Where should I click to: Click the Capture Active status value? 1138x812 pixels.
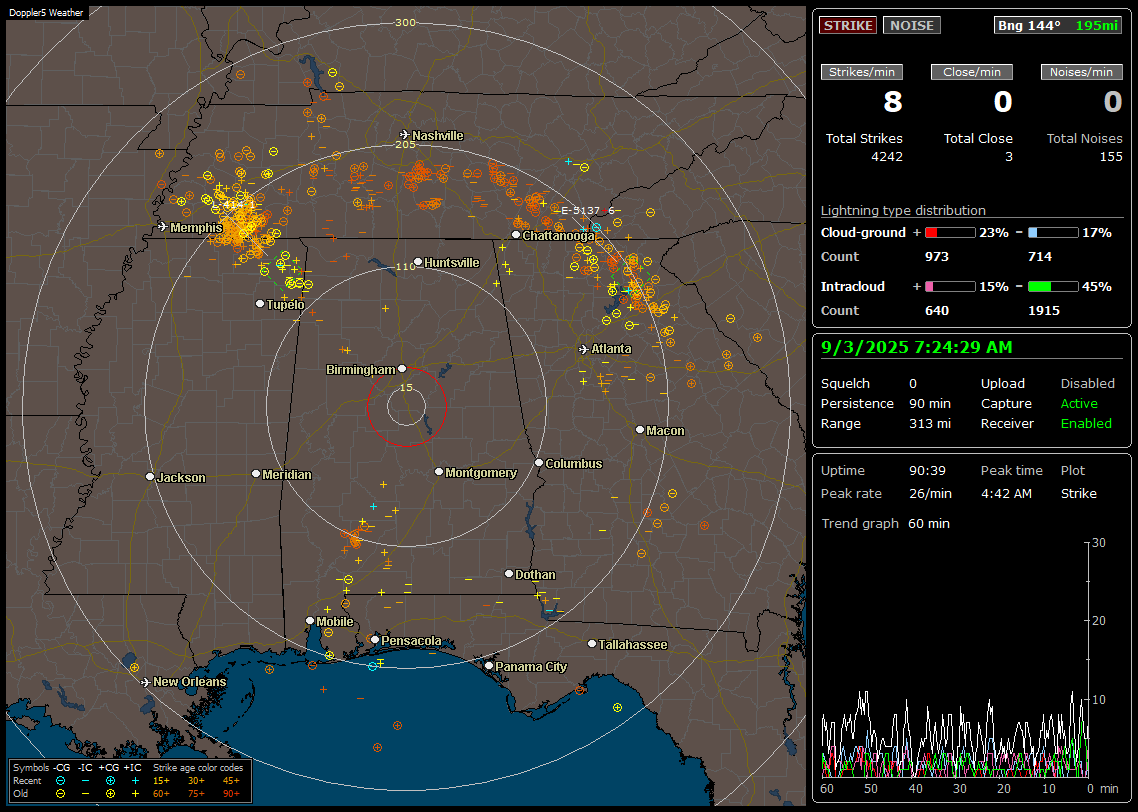click(x=1078, y=403)
